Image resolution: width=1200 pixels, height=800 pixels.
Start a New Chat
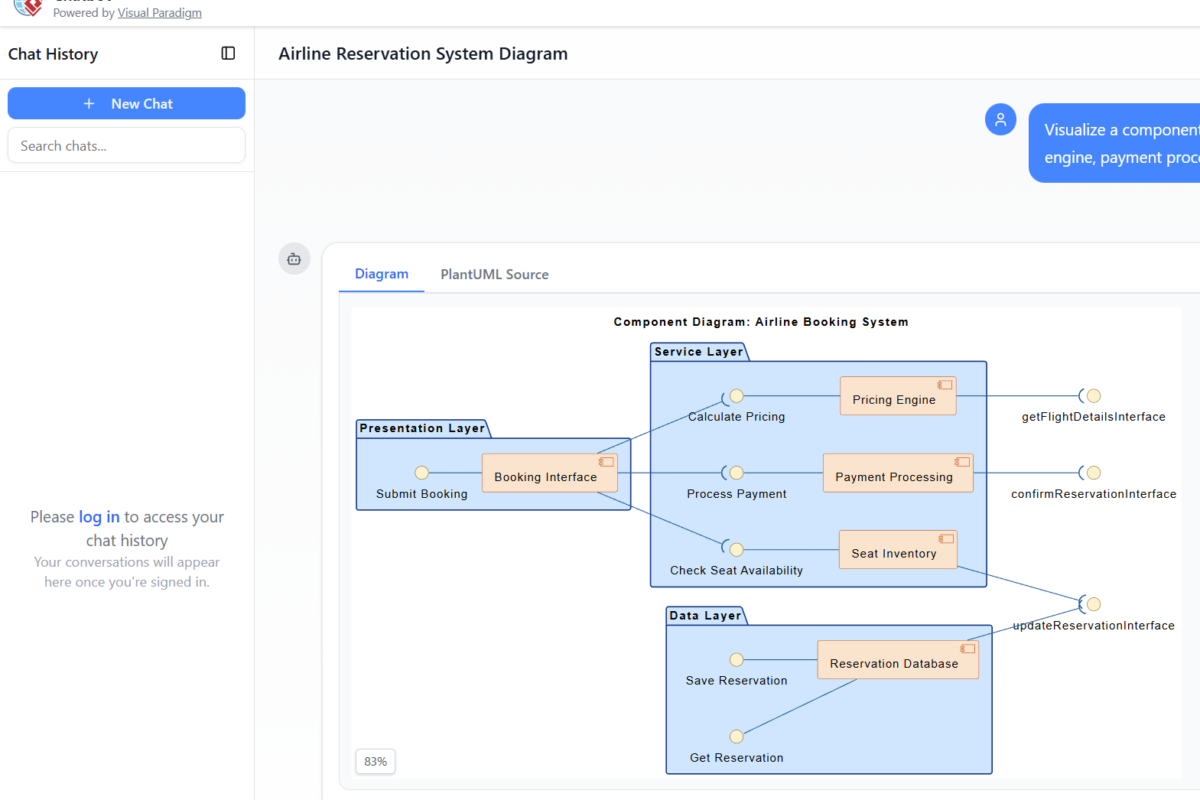point(126,103)
